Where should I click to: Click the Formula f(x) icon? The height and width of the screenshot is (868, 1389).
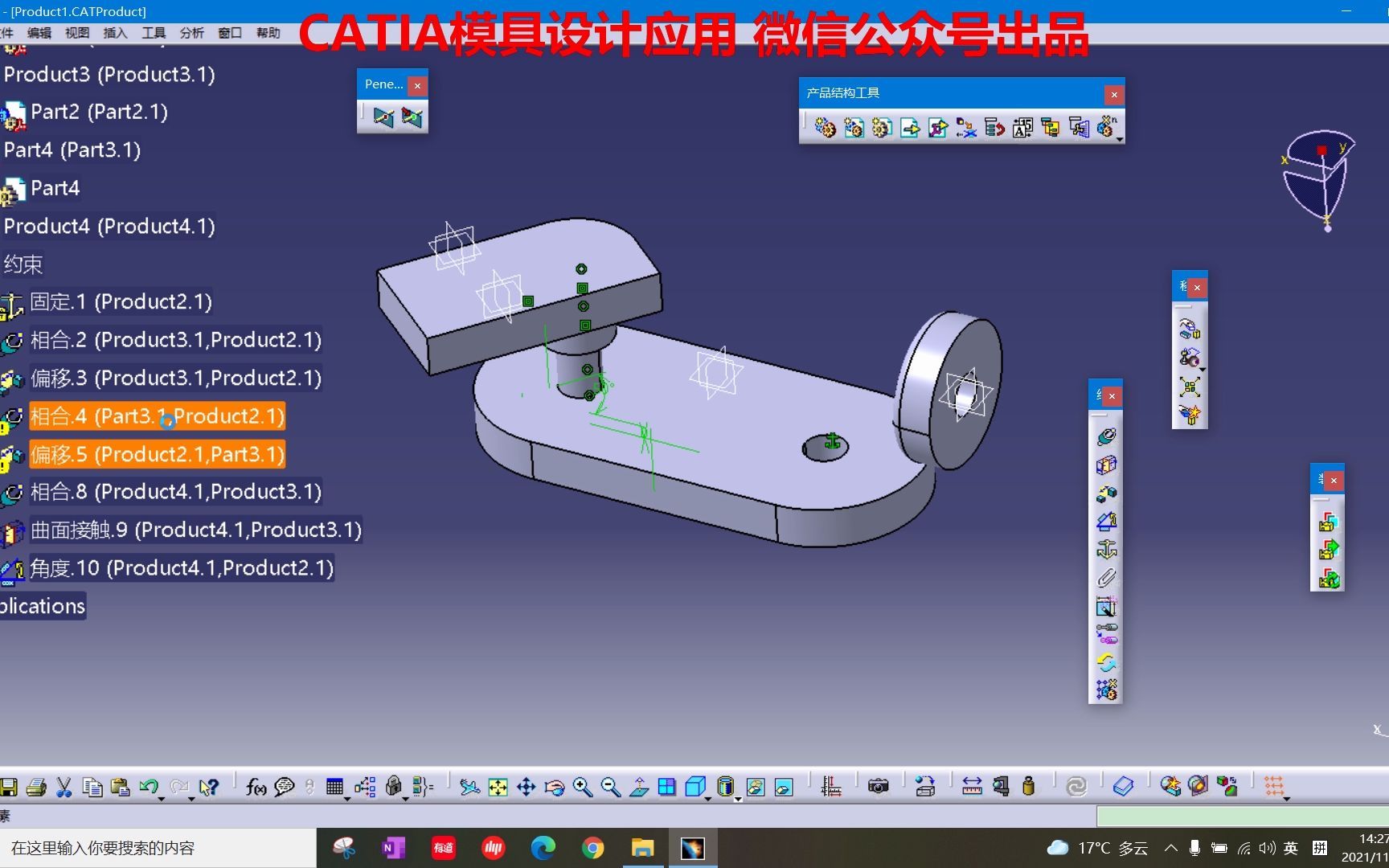click(x=256, y=787)
